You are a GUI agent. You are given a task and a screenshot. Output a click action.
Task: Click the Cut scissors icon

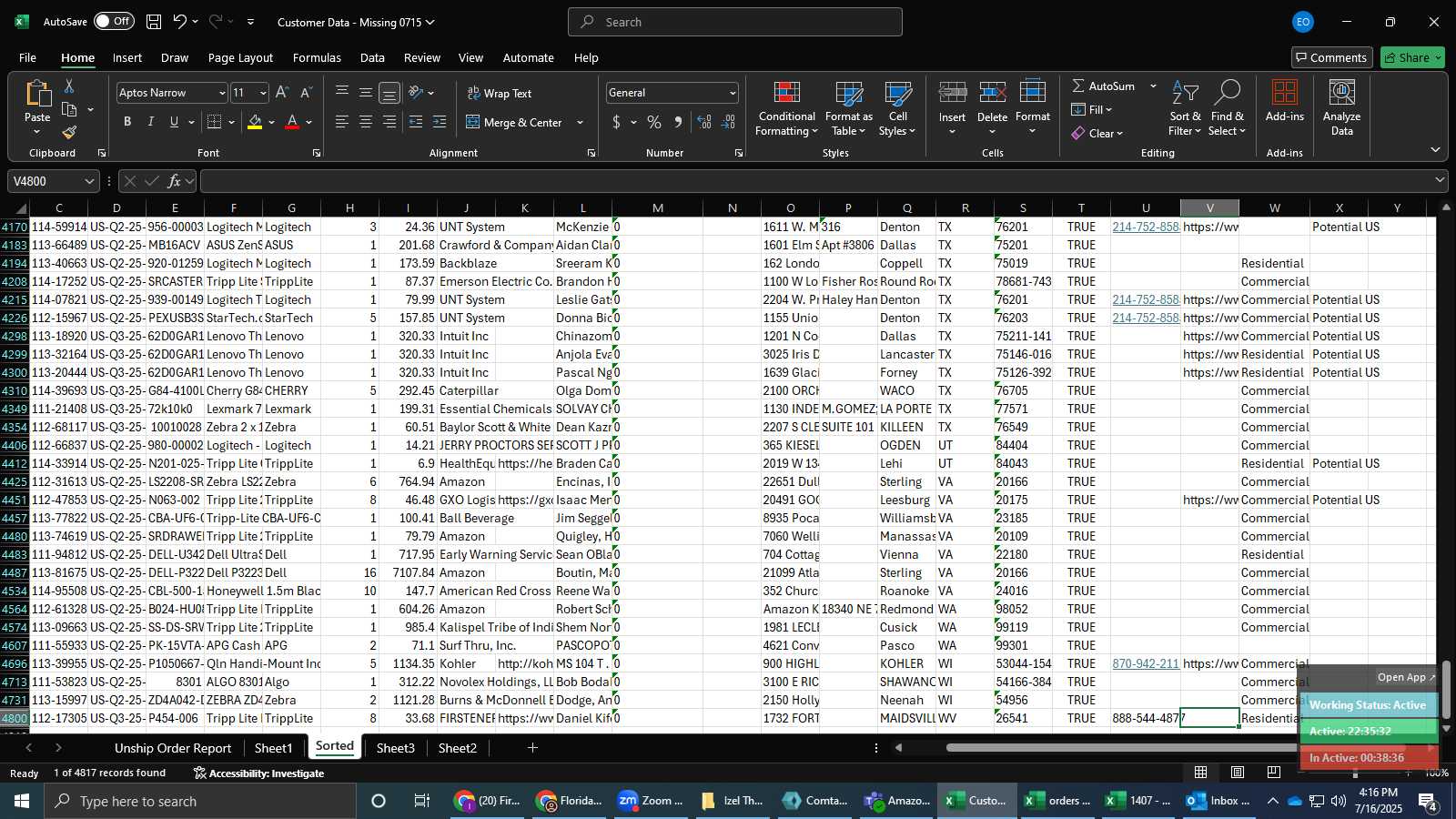tap(69, 86)
